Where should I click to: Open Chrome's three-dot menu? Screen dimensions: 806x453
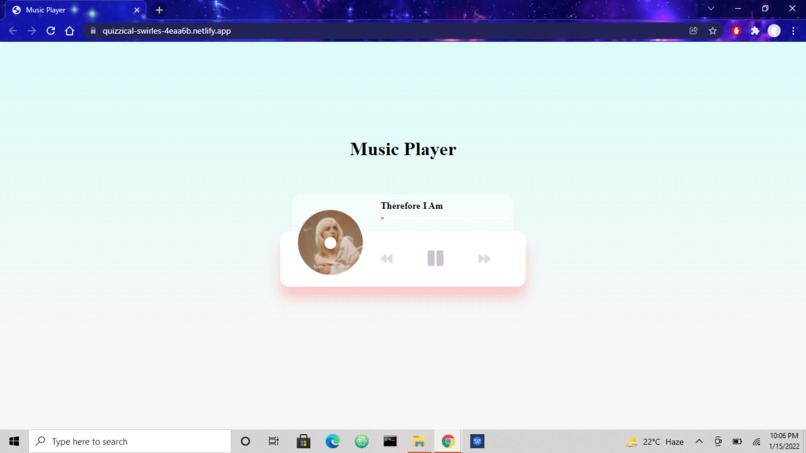(793, 31)
